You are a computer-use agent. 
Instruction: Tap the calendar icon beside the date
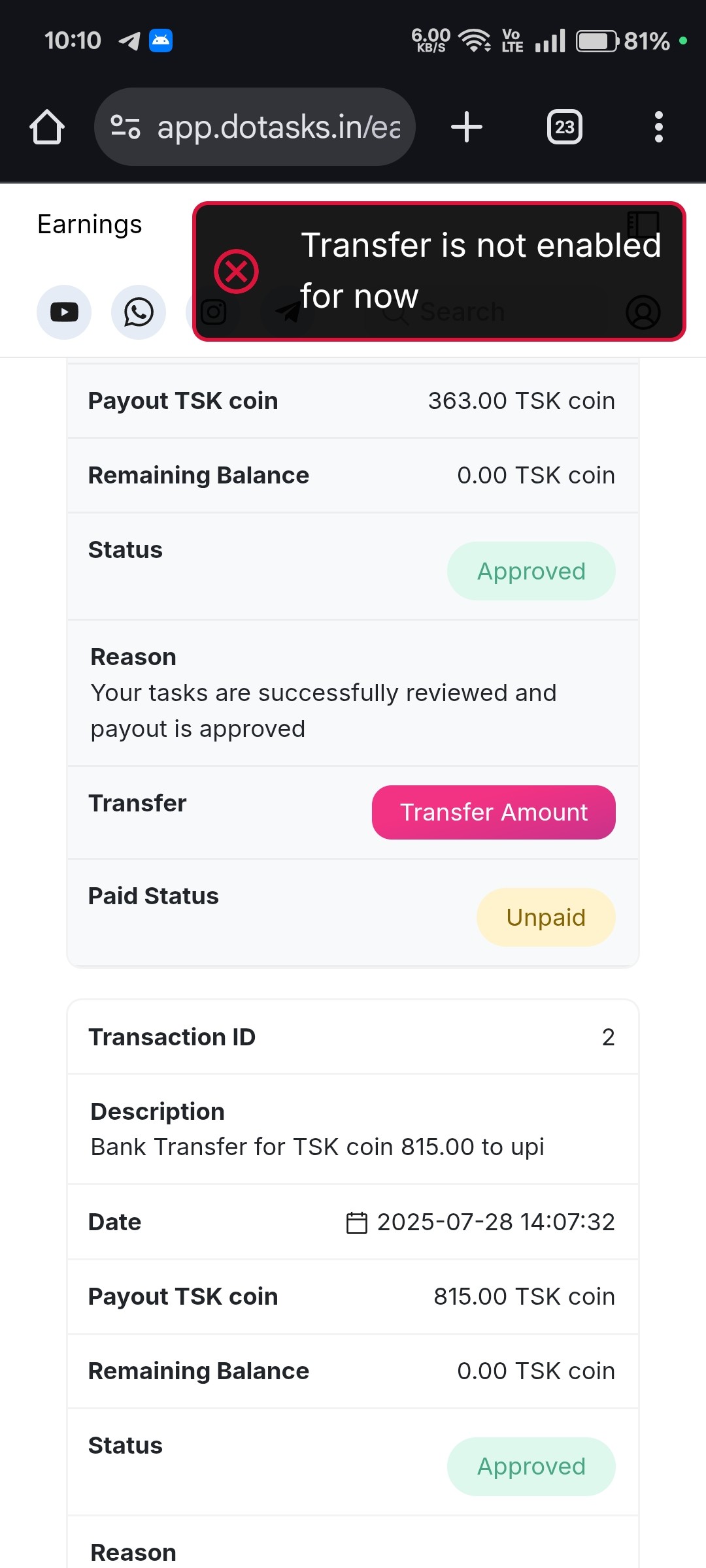[x=357, y=1222]
